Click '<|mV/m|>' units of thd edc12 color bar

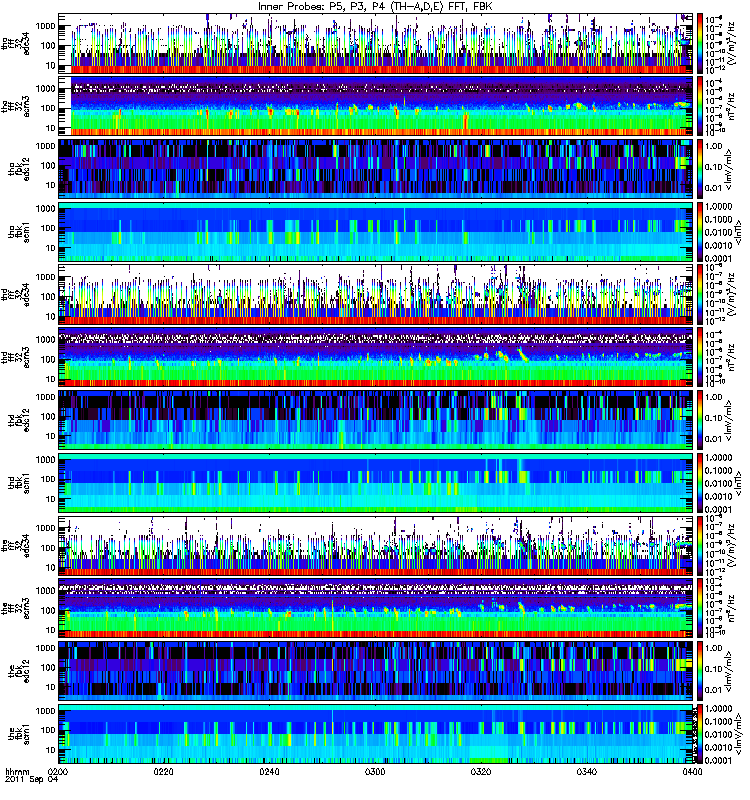coord(730,420)
